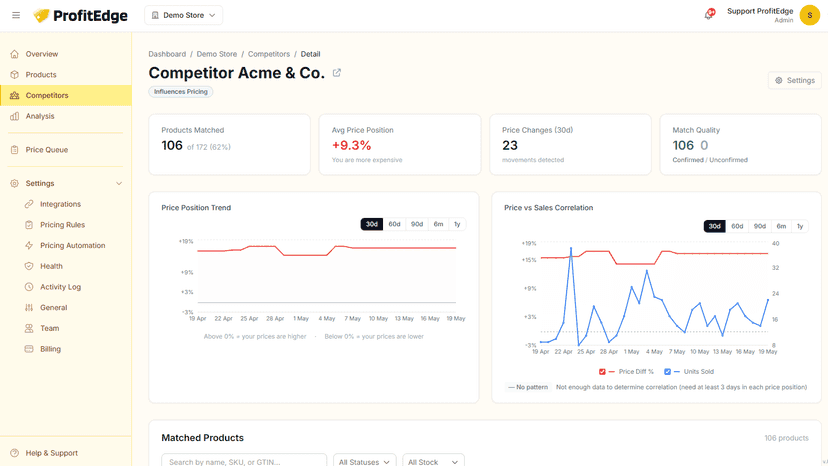Click the +9.3% Avg Price Position value
Image resolution: width=828 pixels, height=466 pixels.
point(351,145)
